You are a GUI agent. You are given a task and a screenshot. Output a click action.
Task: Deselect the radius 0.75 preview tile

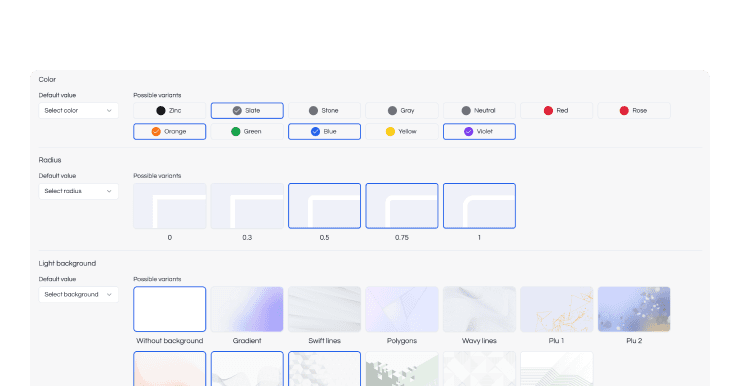click(402, 206)
